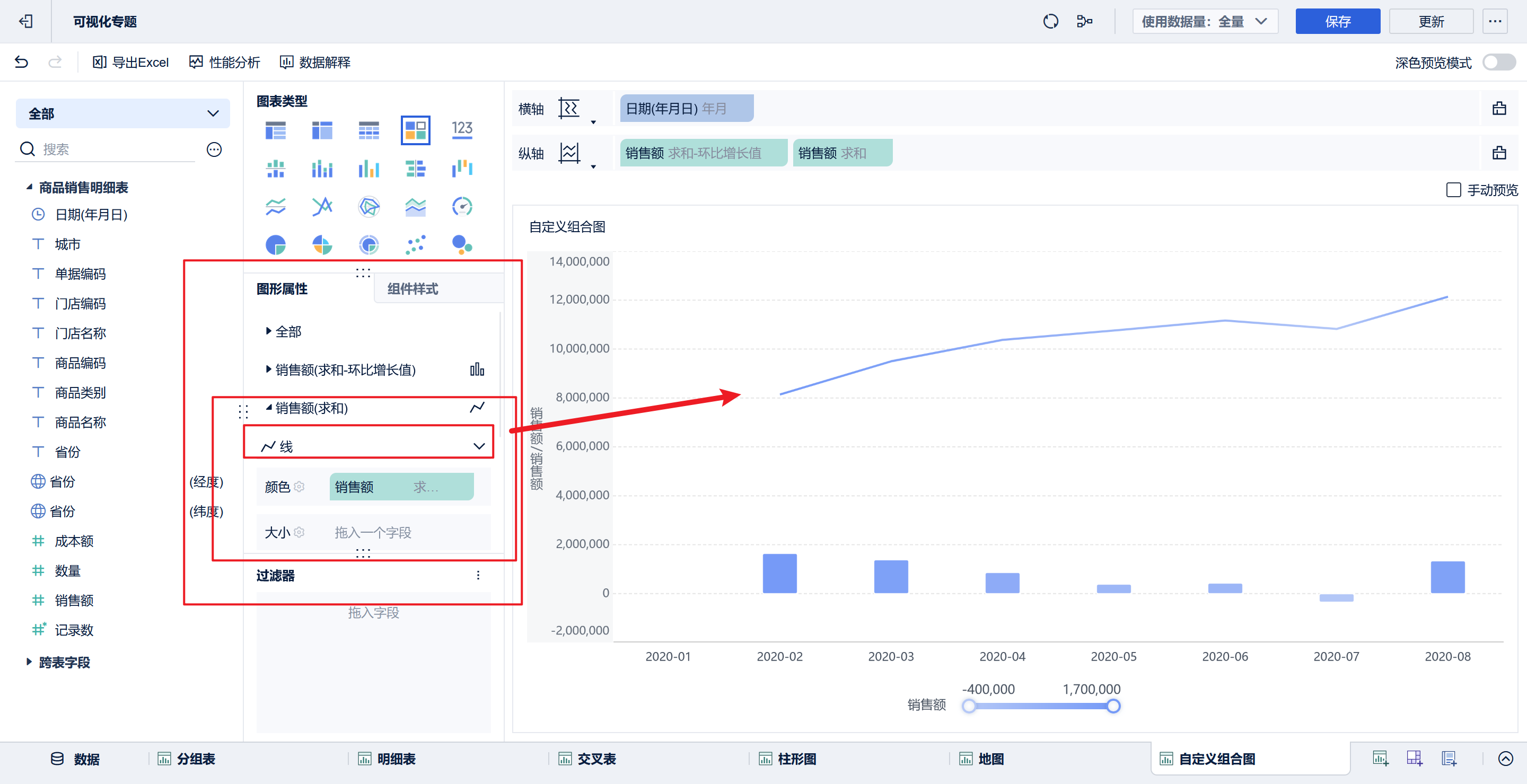Open the search options ellipsis icon
This screenshot has width=1527, height=784.
[214, 149]
